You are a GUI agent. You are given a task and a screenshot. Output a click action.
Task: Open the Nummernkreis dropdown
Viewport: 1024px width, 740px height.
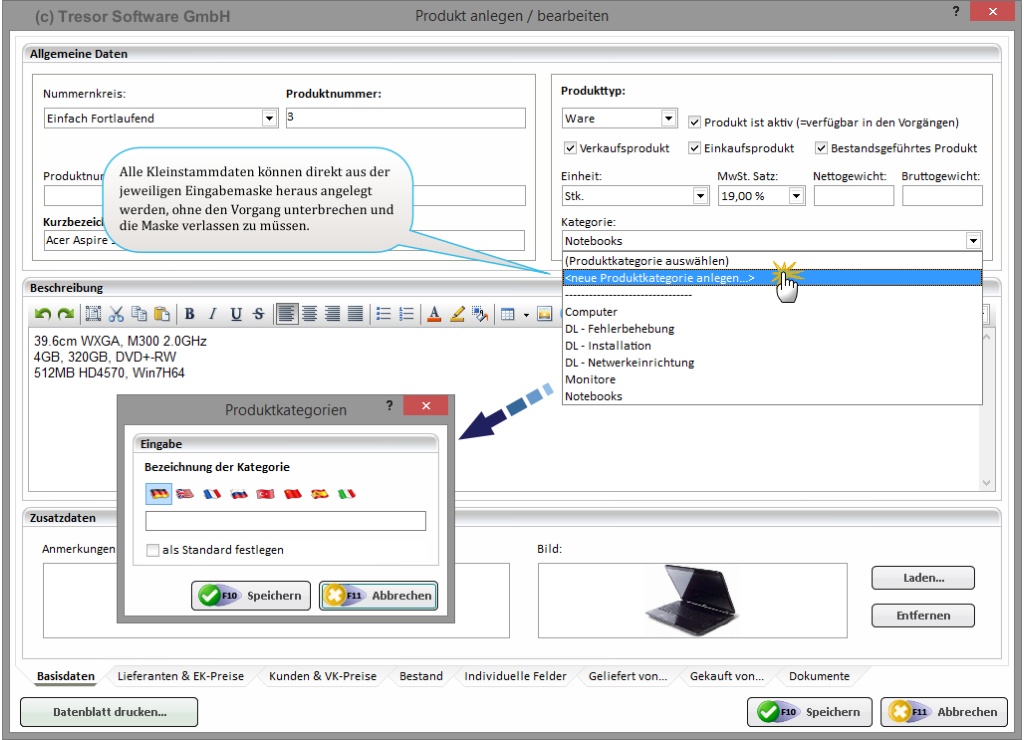[269, 118]
